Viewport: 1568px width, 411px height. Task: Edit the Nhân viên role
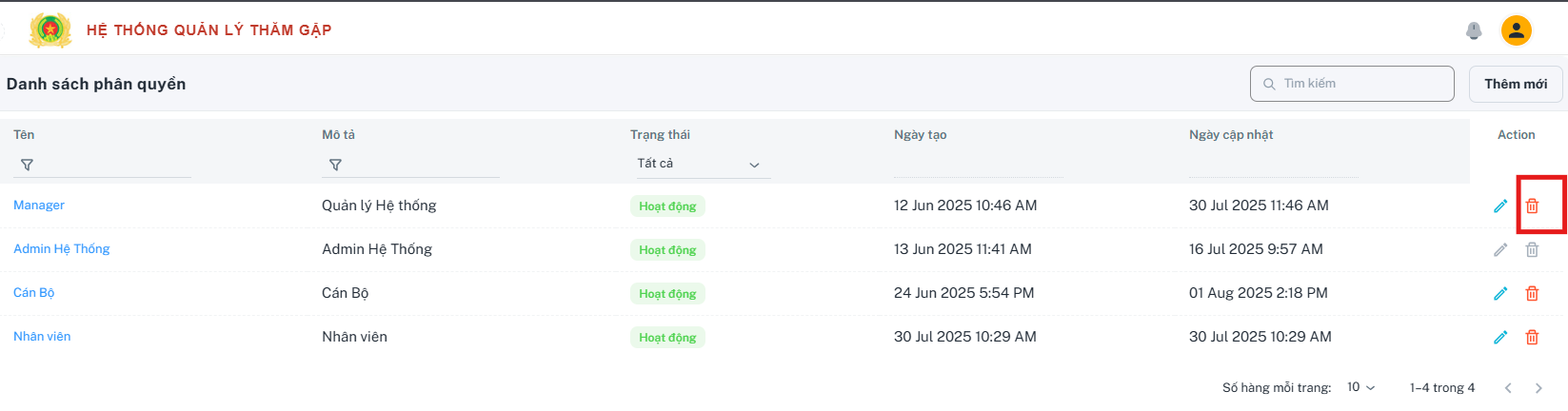click(x=1500, y=337)
